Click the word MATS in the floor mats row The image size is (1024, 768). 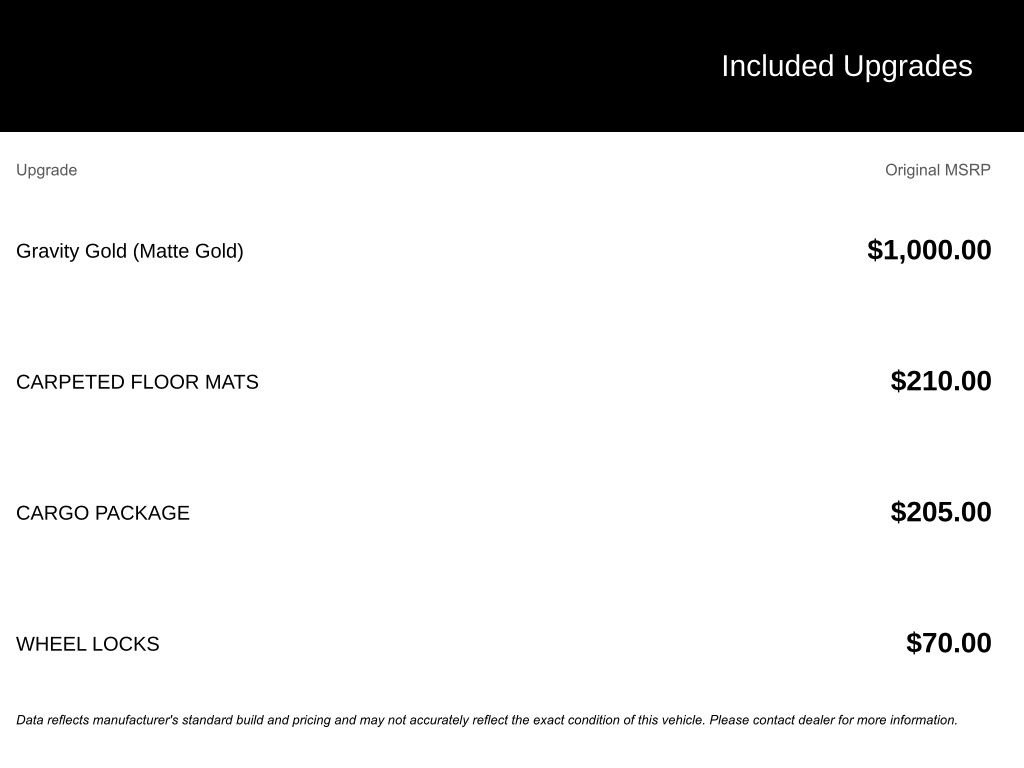pyautogui.click(x=232, y=382)
